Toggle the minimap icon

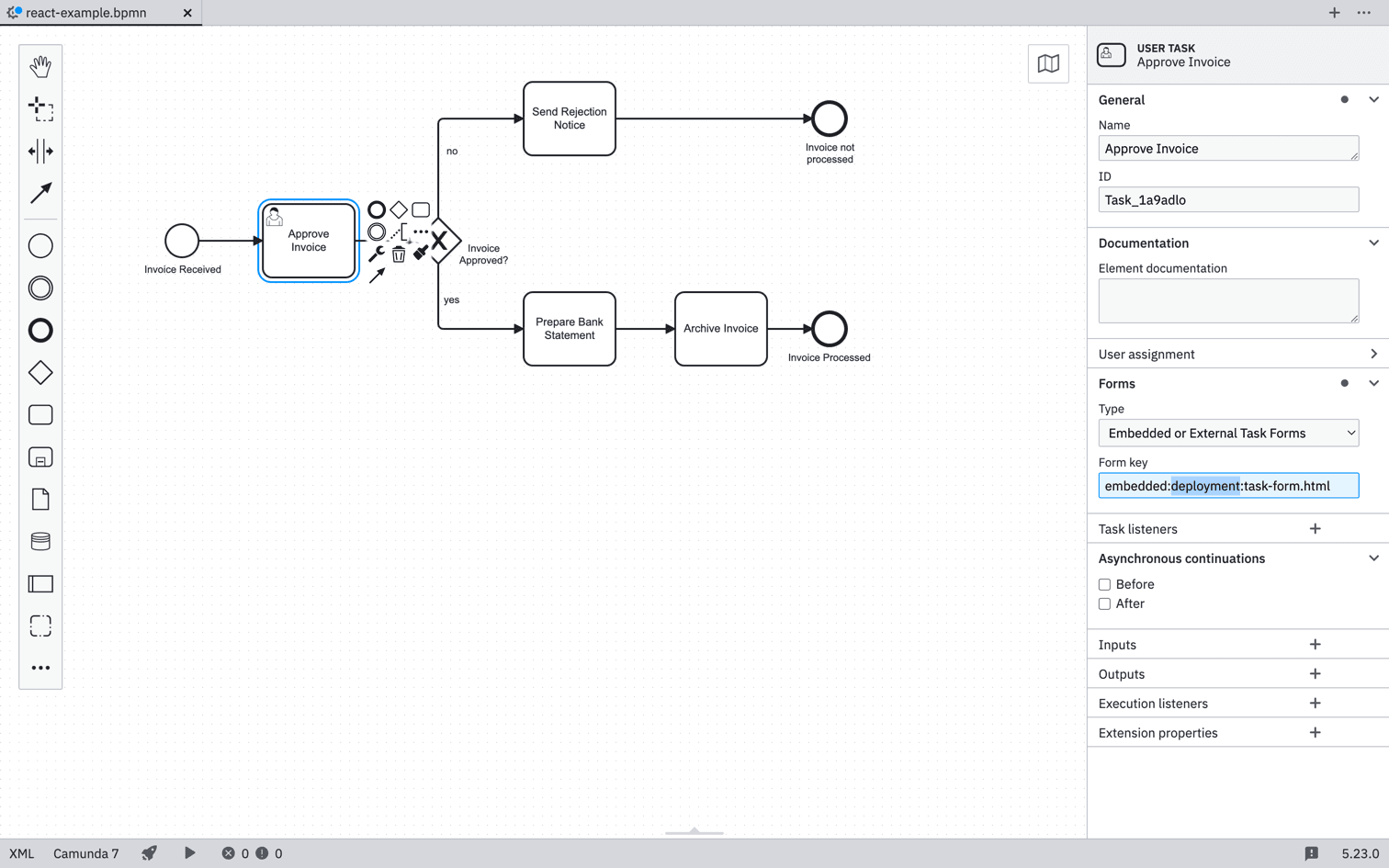[1048, 63]
